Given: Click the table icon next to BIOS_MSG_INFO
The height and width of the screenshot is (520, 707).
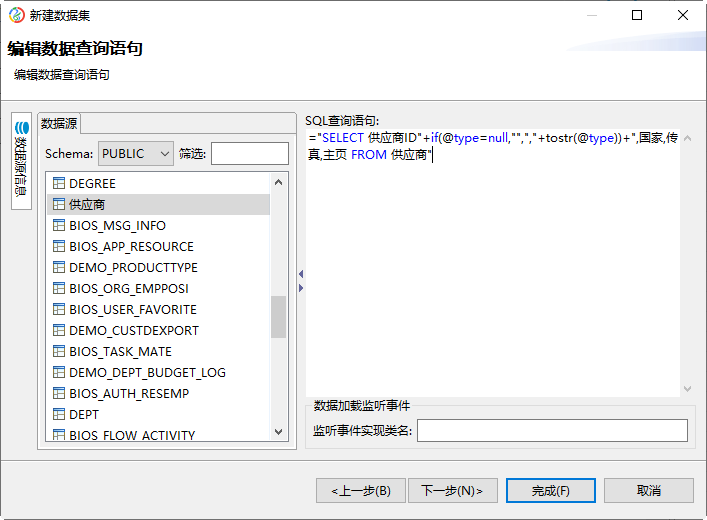Looking at the screenshot, I should 59,226.
